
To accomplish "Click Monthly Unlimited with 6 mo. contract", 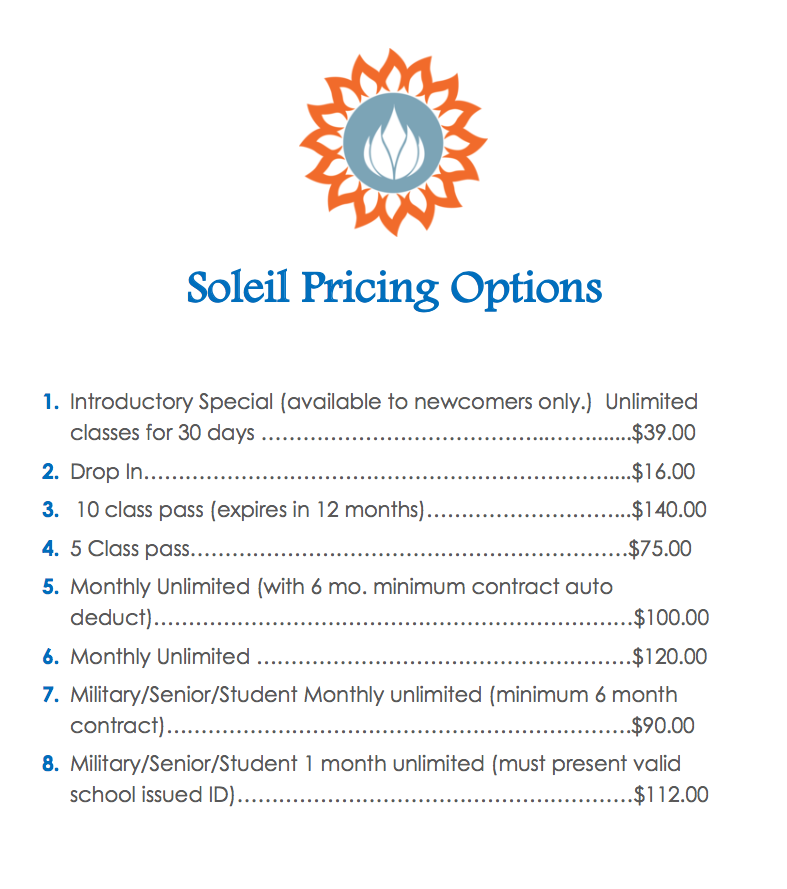I will tap(341, 587).
